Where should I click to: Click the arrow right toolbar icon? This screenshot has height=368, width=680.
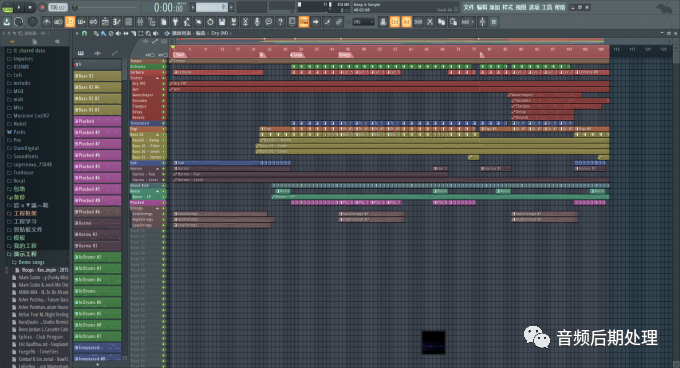(x=315, y=22)
